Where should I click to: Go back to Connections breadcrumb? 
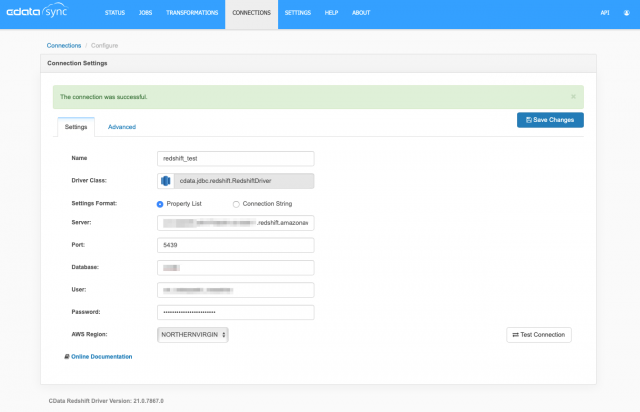64,46
